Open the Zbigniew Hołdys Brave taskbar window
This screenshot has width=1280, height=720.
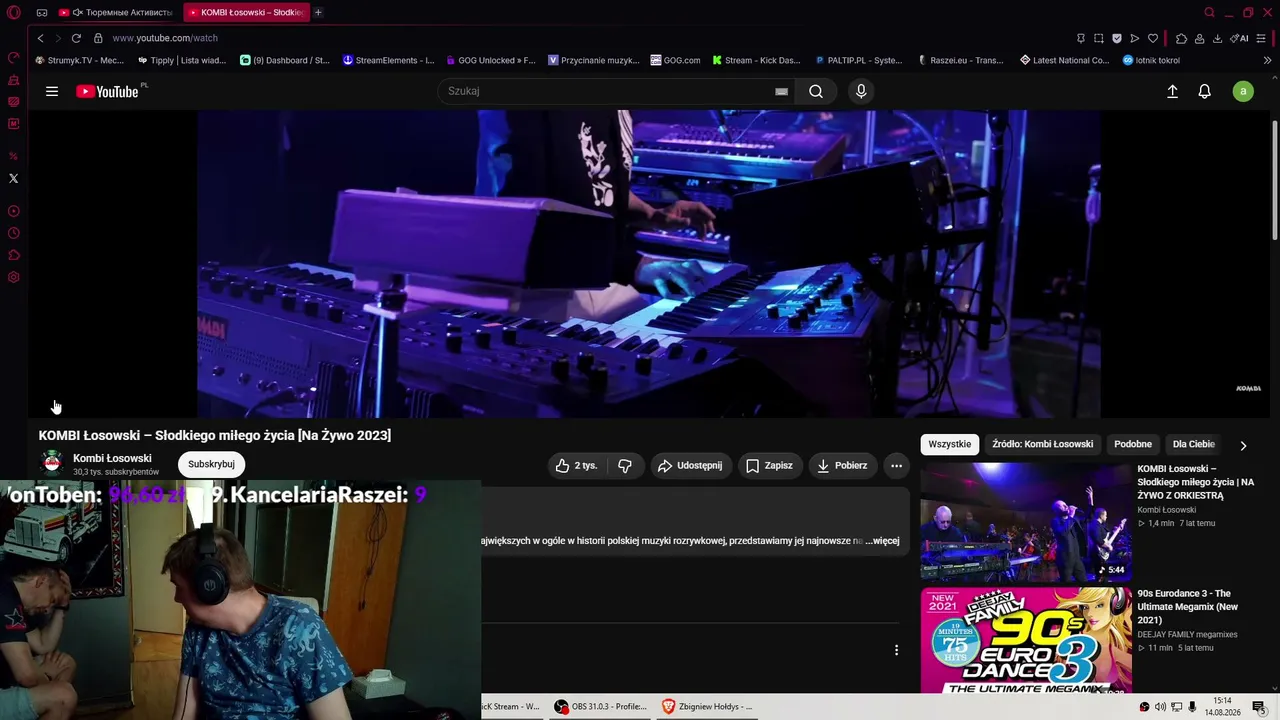tap(708, 706)
